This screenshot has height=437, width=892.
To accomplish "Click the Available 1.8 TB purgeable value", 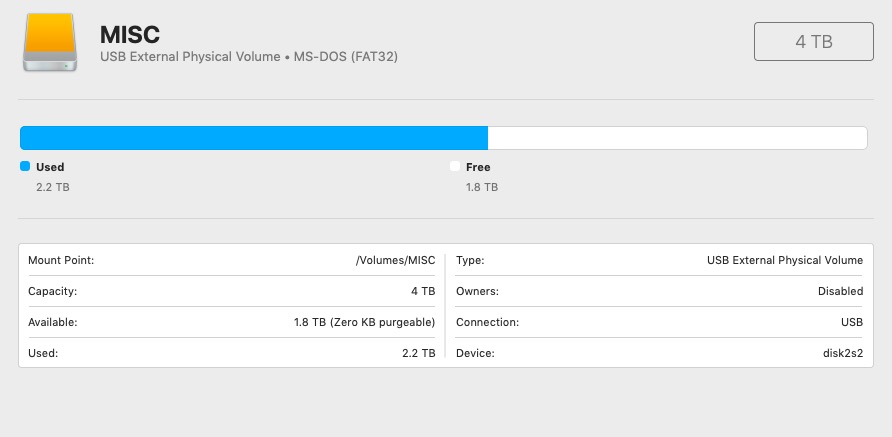I will [x=358, y=322].
